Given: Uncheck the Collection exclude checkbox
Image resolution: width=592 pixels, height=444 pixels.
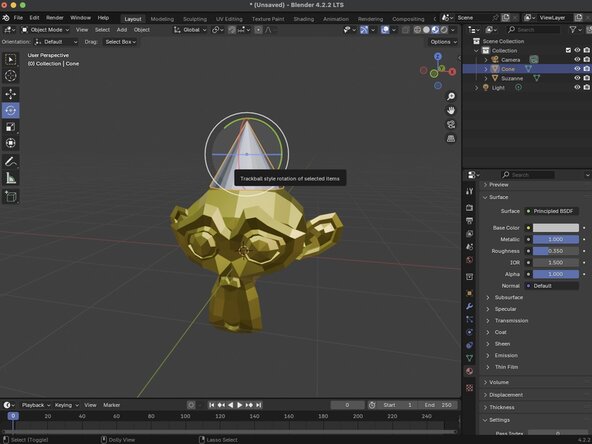Looking at the screenshot, I should pos(568,50).
